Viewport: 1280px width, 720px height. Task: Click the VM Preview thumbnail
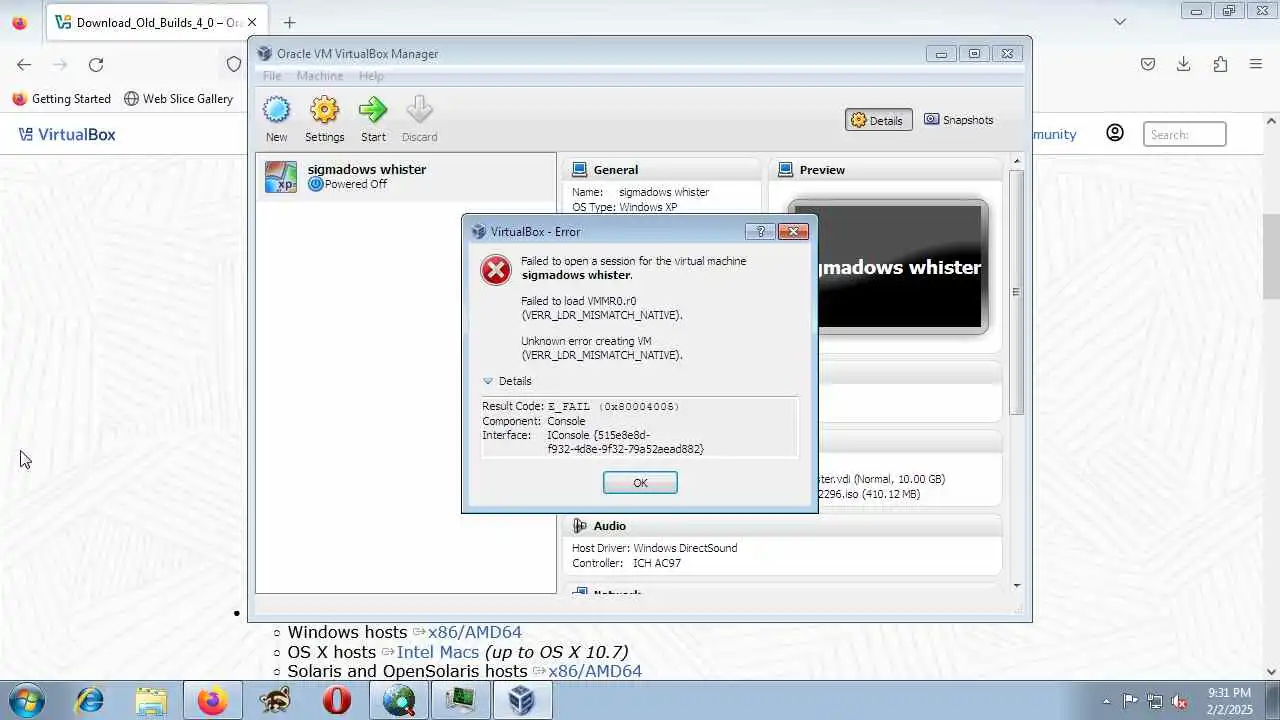pyautogui.click(x=888, y=267)
